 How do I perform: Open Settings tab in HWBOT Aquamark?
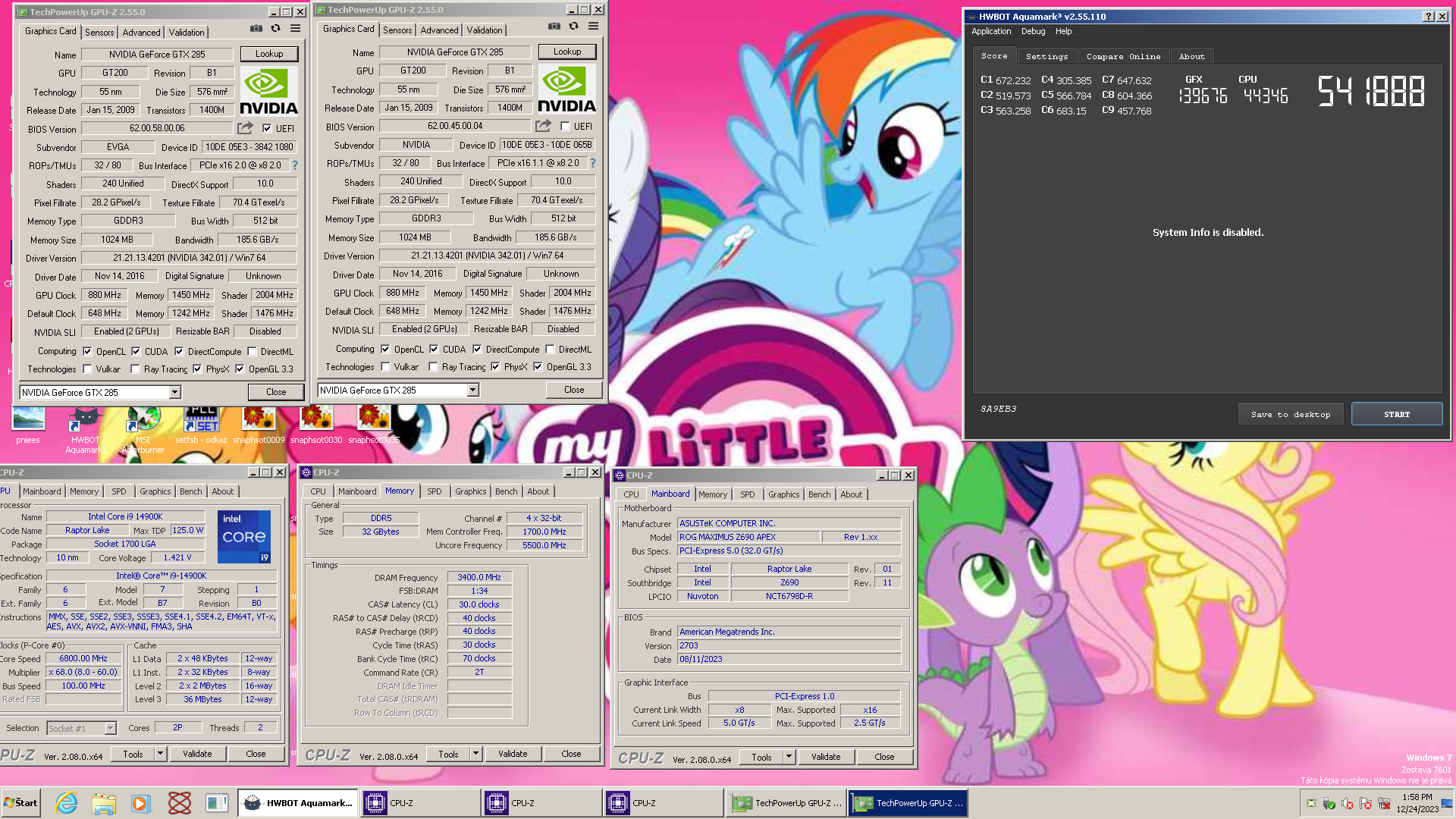tap(1046, 56)
